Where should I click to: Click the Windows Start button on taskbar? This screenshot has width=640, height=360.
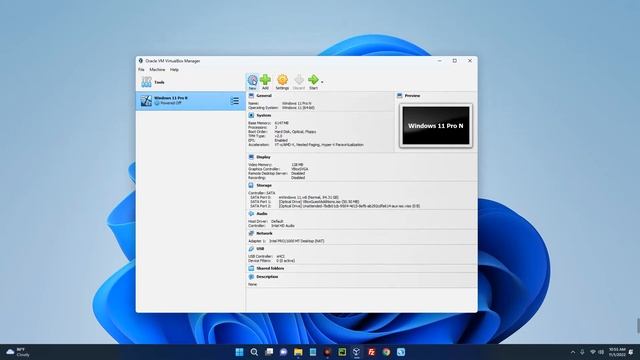pos(239,352)
